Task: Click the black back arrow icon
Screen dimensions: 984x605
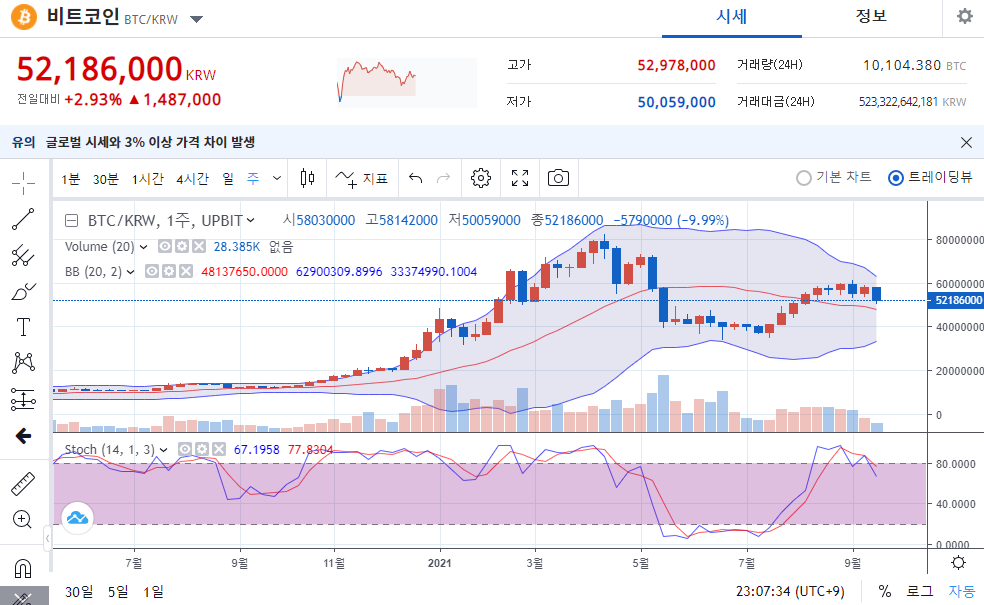Action: (23, 436)
